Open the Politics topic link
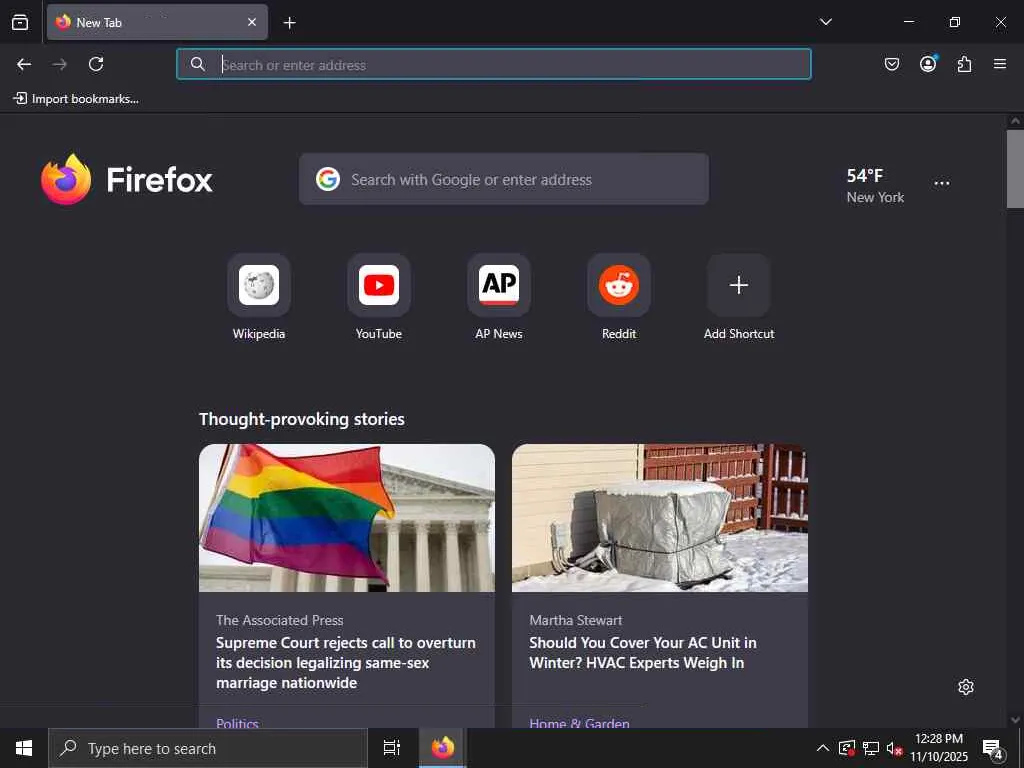This screenshot has width=1024, height=768. click(x=237, y=723)
